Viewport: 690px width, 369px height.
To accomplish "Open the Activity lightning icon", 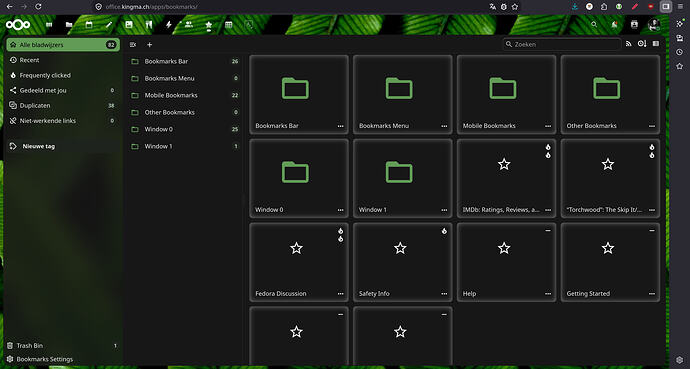I will pyautogui.click(x=169, y=25).
